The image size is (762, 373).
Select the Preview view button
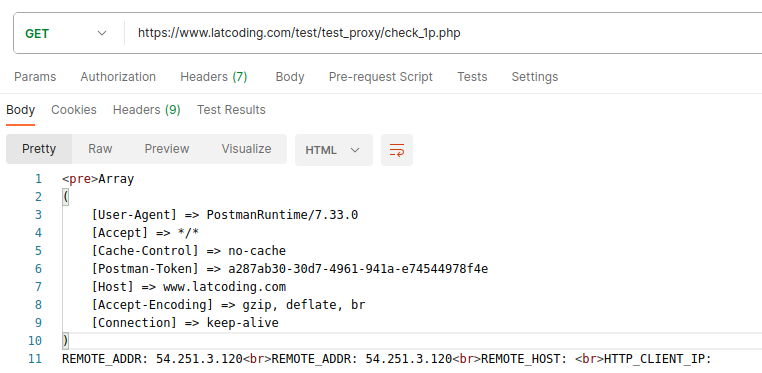167,149
